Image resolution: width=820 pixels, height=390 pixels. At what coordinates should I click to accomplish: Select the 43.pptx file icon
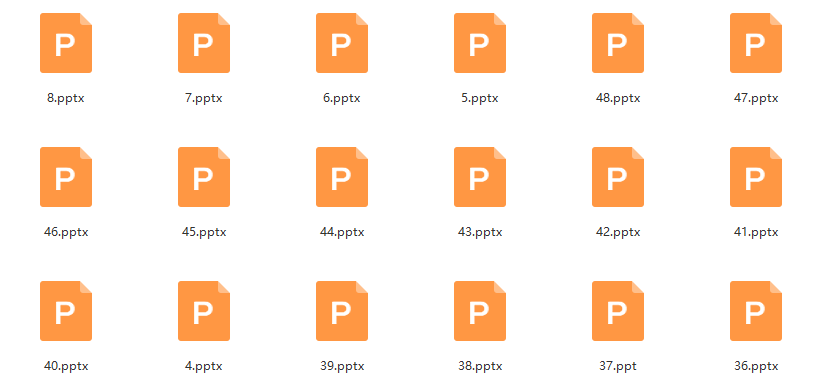tap(480, 177)
